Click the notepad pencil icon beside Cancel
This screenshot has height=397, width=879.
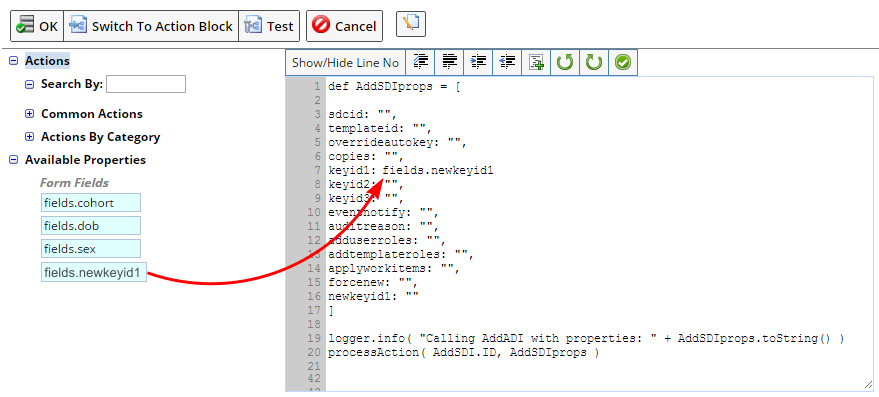(x=411, y=24)
